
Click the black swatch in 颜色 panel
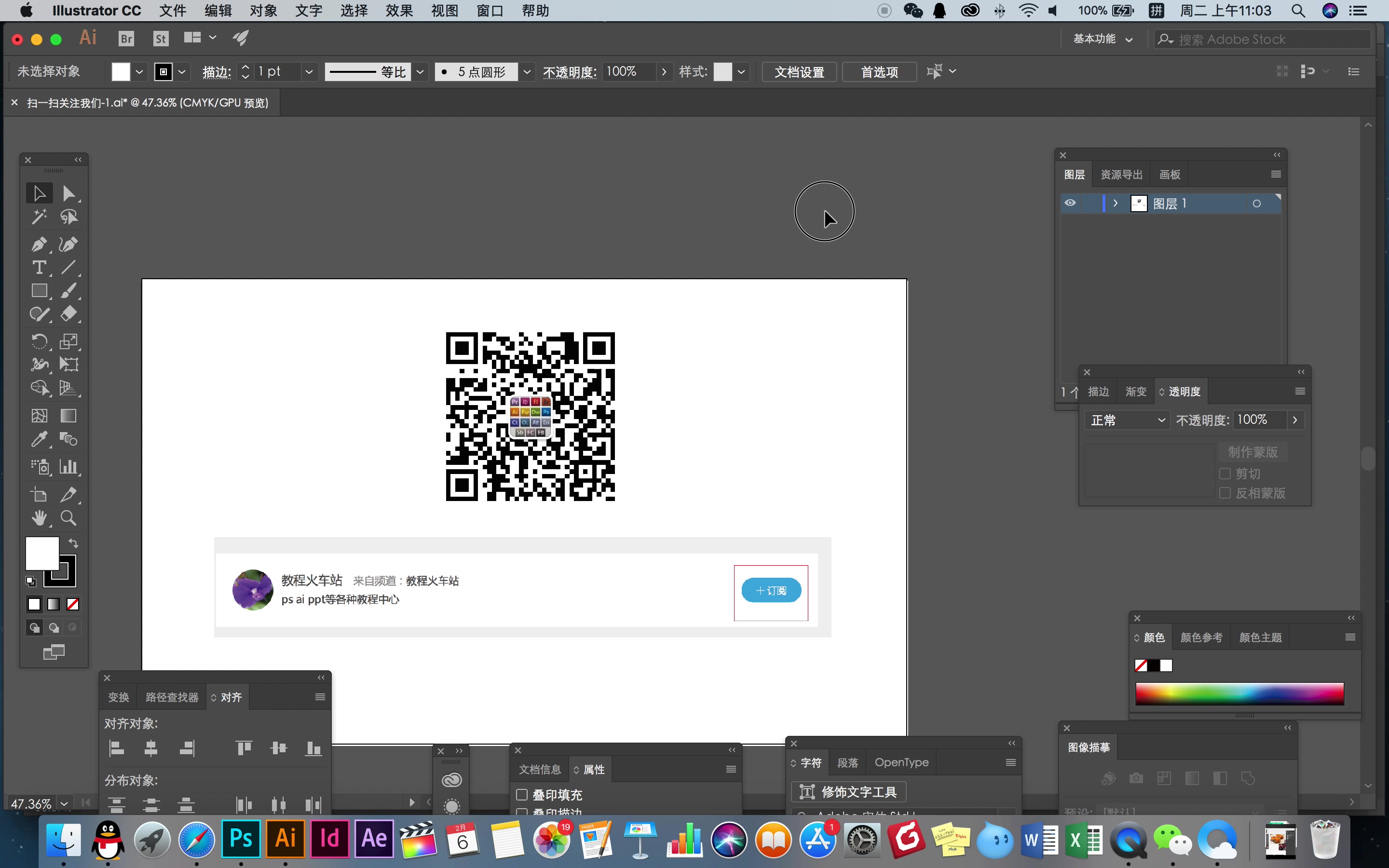coord(1153,665)
